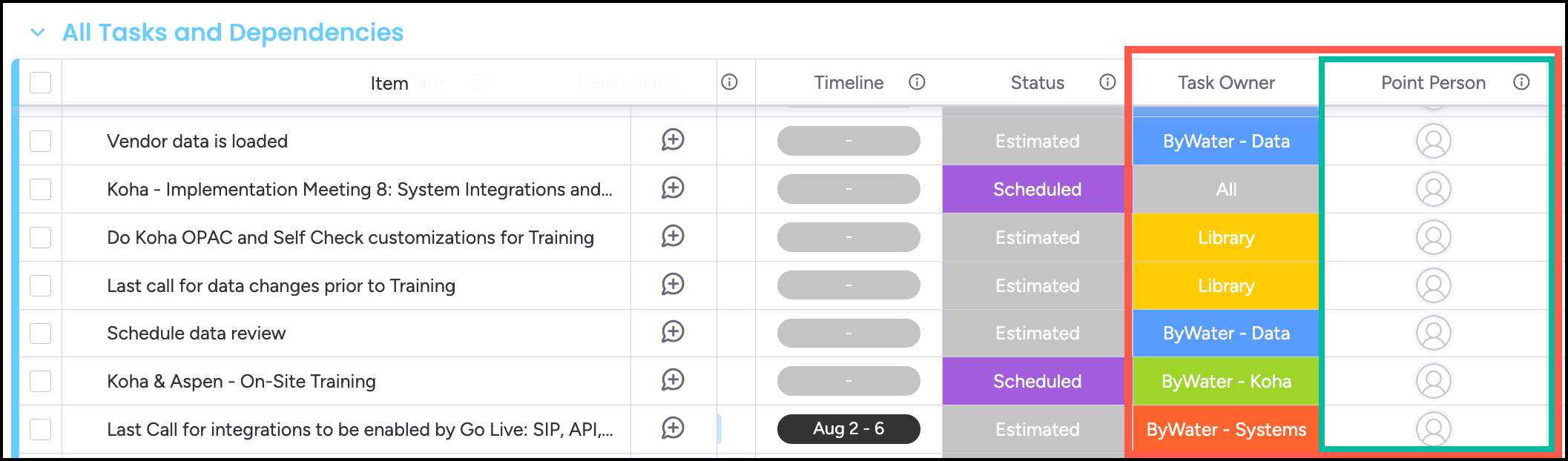1568x461 pixels.
Task: Open the Do Koha OPAC customizations item
Action: pos(350,237)
